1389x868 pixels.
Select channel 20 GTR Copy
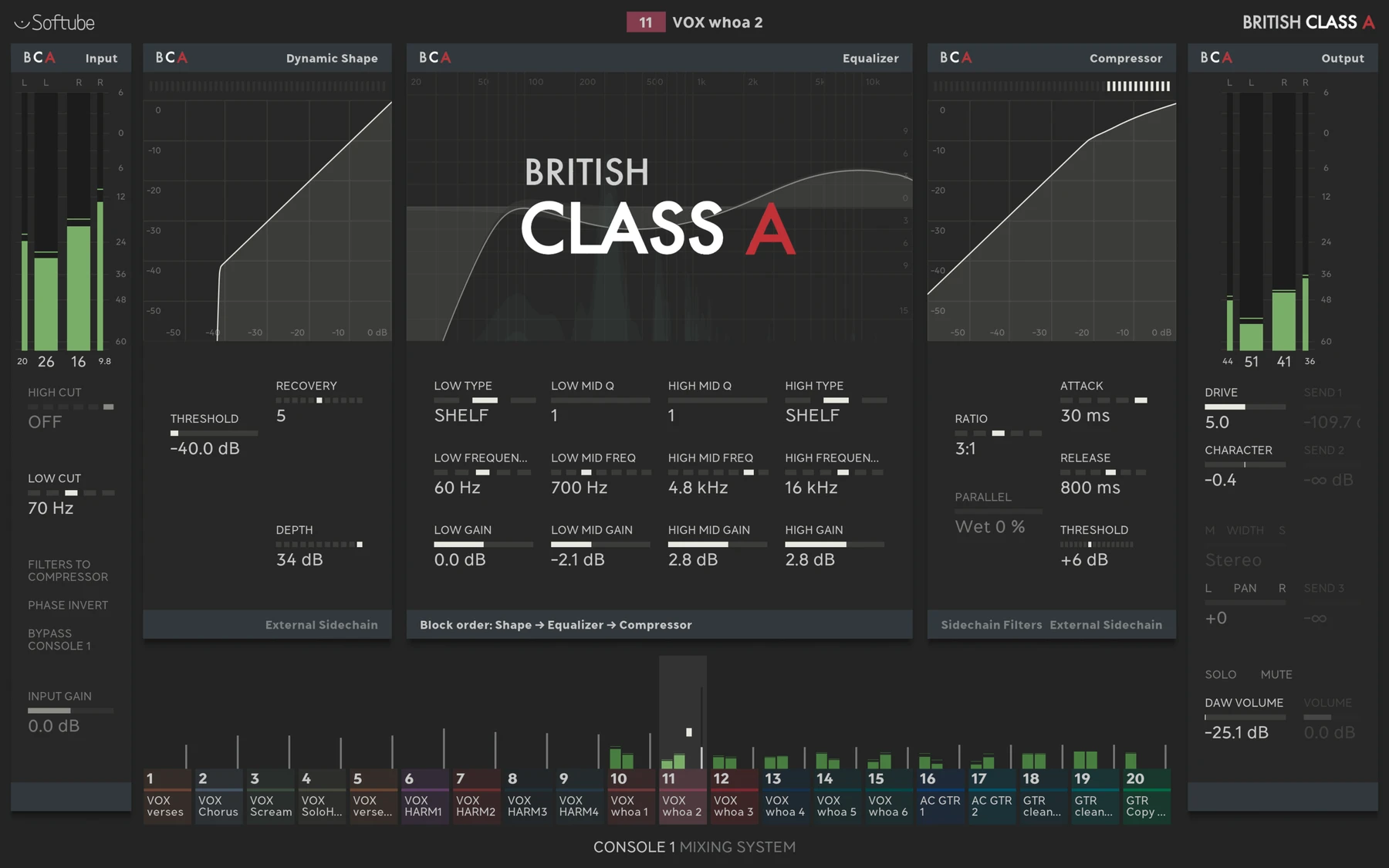[x=1146, y=796]
